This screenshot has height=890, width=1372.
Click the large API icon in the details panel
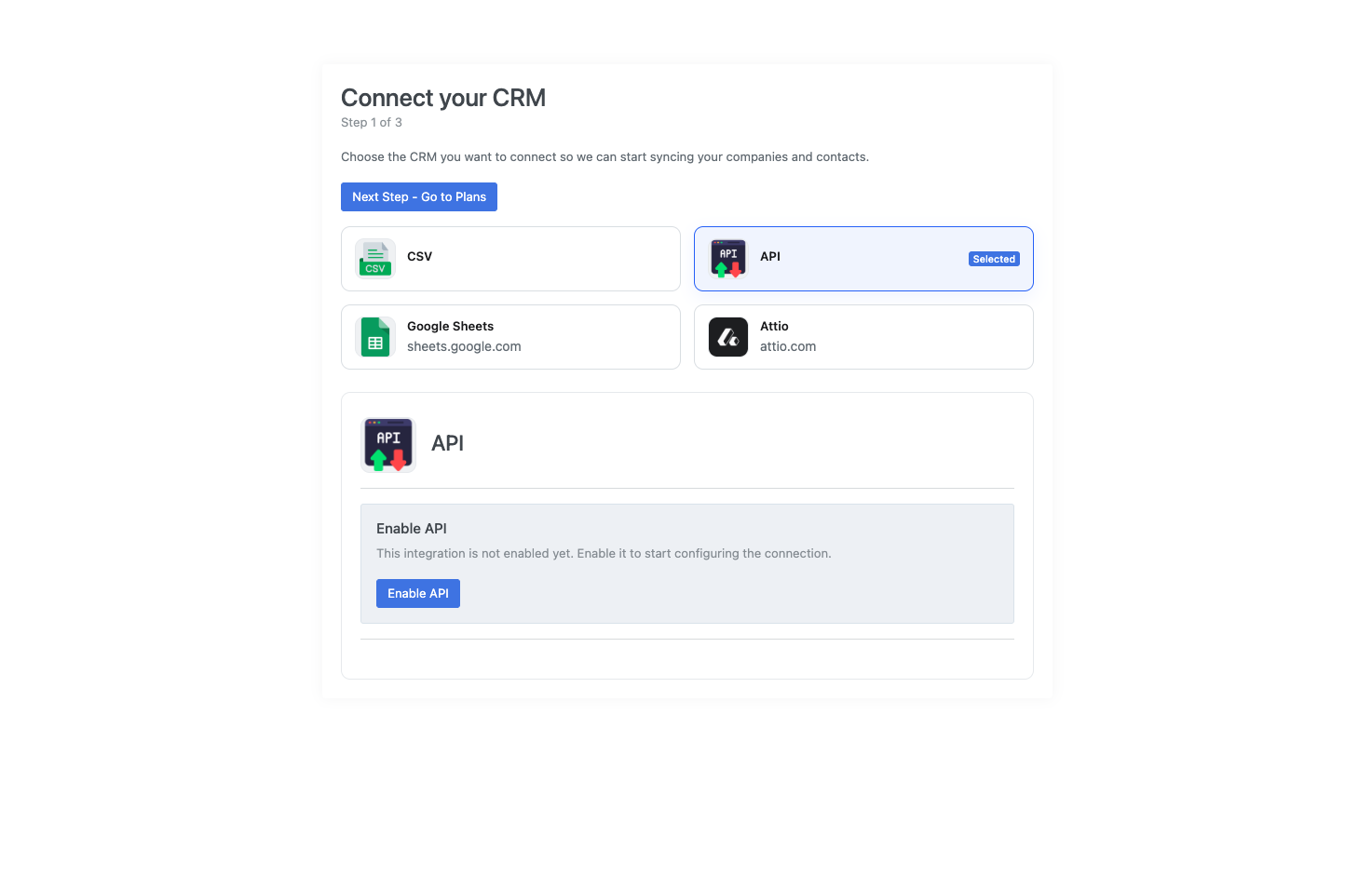[x=388, y=444]
